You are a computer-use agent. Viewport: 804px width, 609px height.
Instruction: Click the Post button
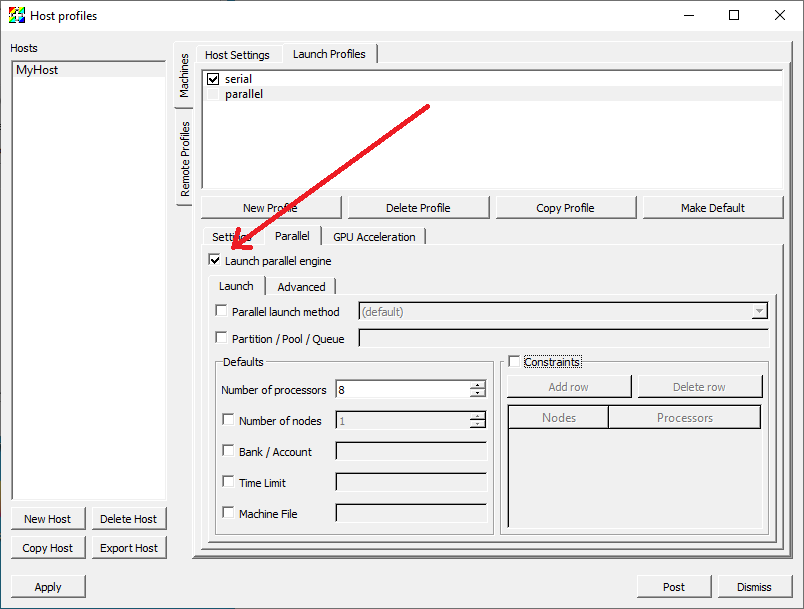pos(674,587)
